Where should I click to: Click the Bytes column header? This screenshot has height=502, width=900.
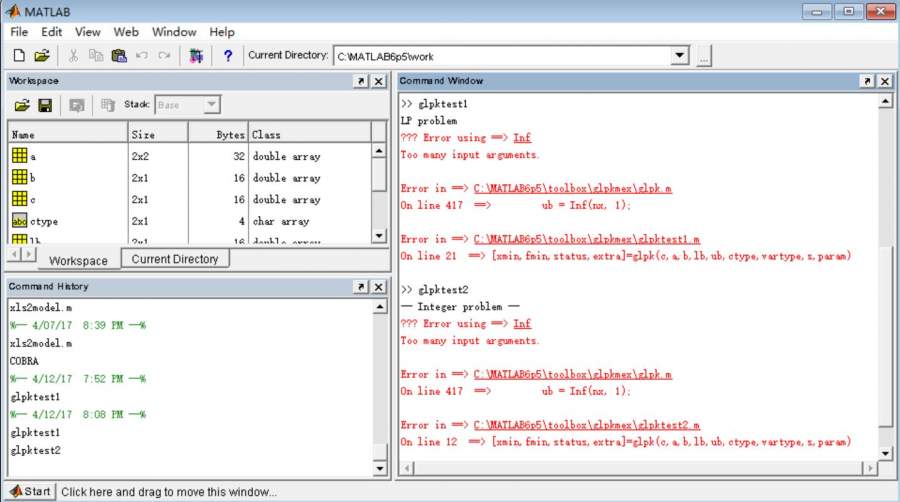(218, 134)
